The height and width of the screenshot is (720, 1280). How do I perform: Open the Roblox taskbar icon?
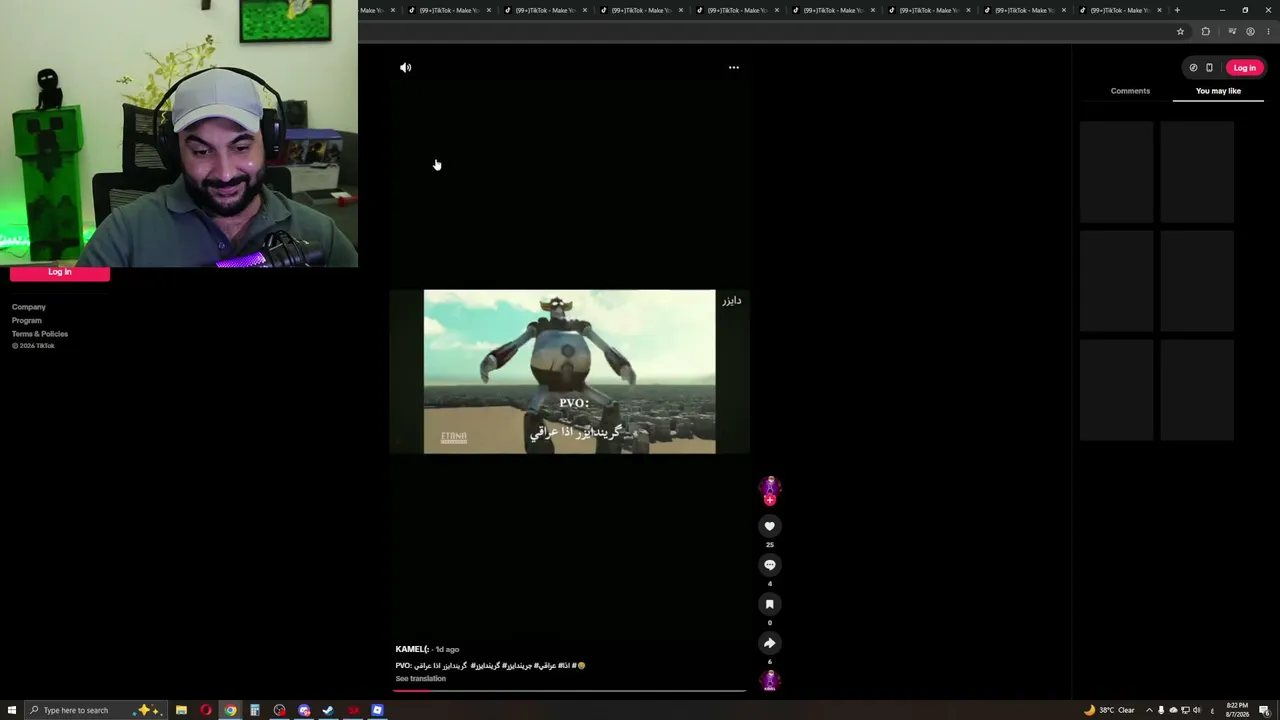click(377, 710)
